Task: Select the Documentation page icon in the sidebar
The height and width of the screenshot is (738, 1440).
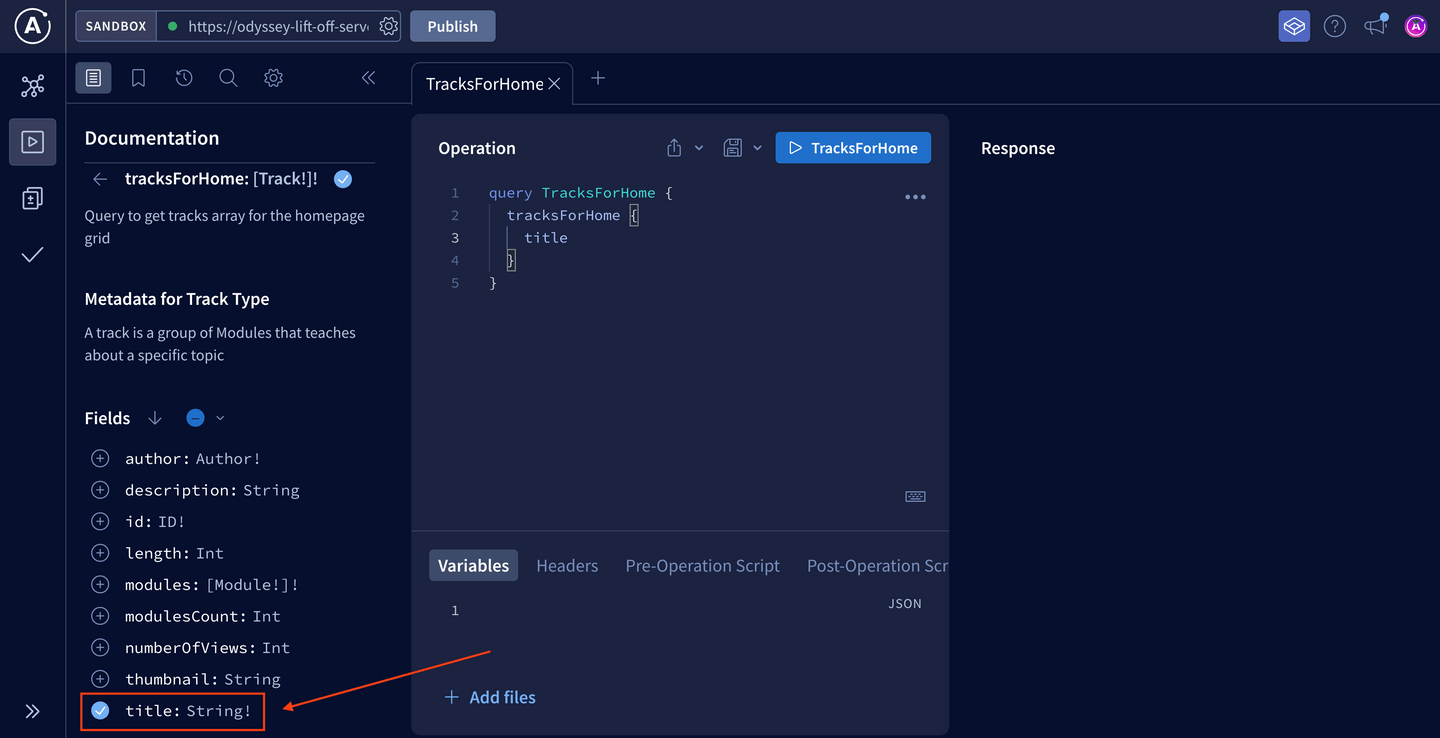Action: click(93, 77)
